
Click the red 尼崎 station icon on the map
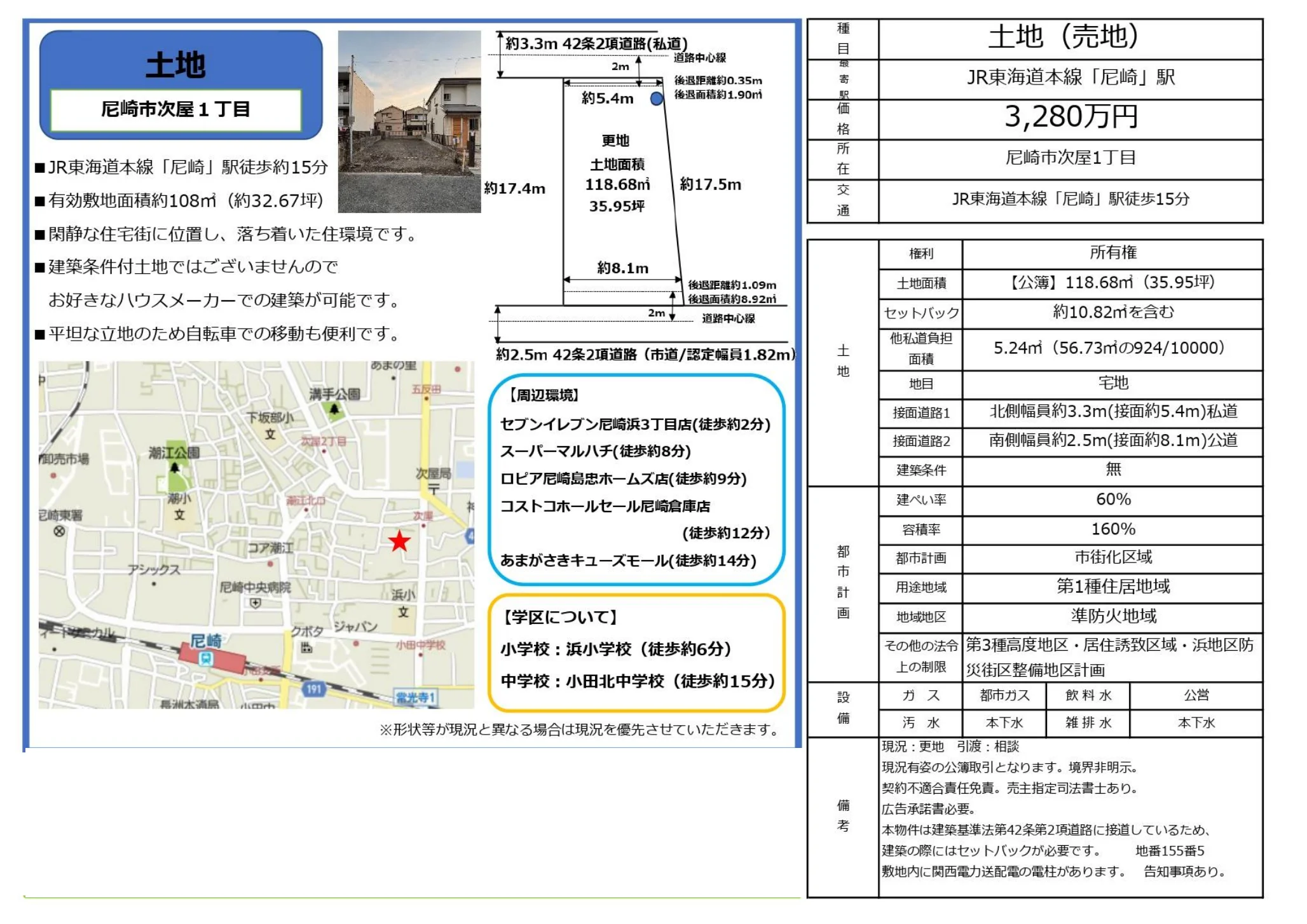click(x=212, y=657)
